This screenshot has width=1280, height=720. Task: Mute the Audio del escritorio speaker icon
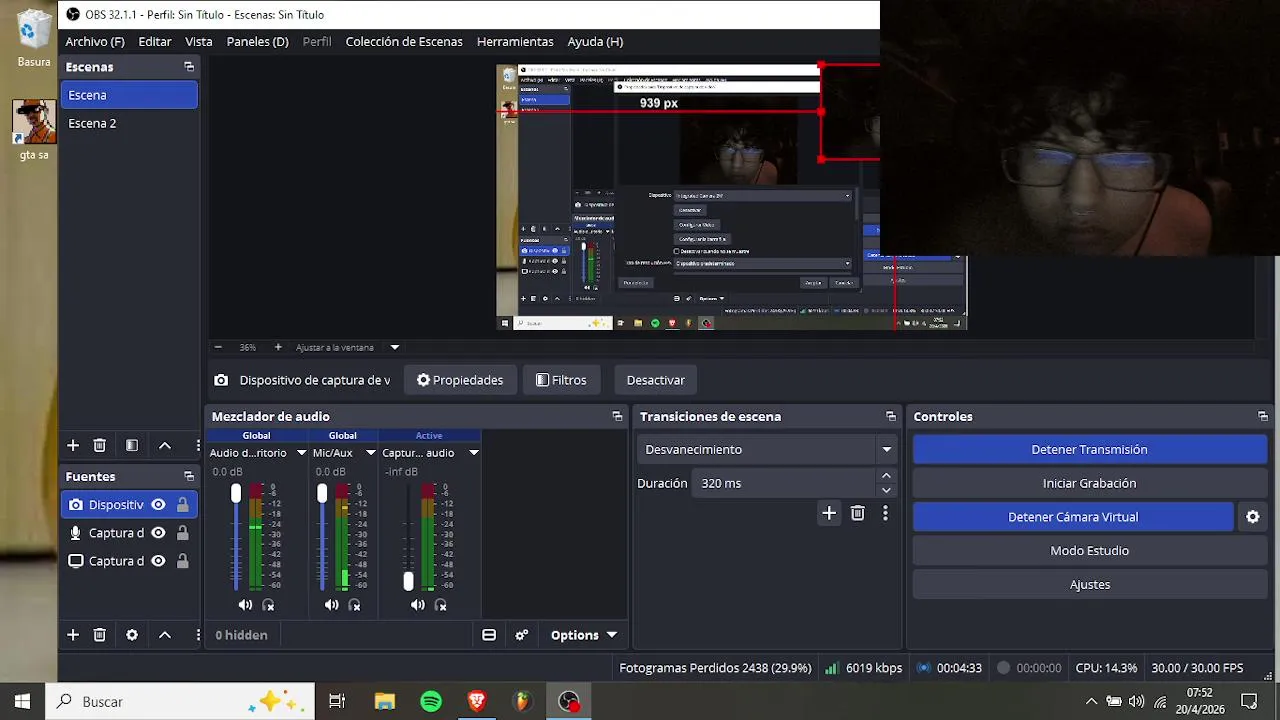245,605
